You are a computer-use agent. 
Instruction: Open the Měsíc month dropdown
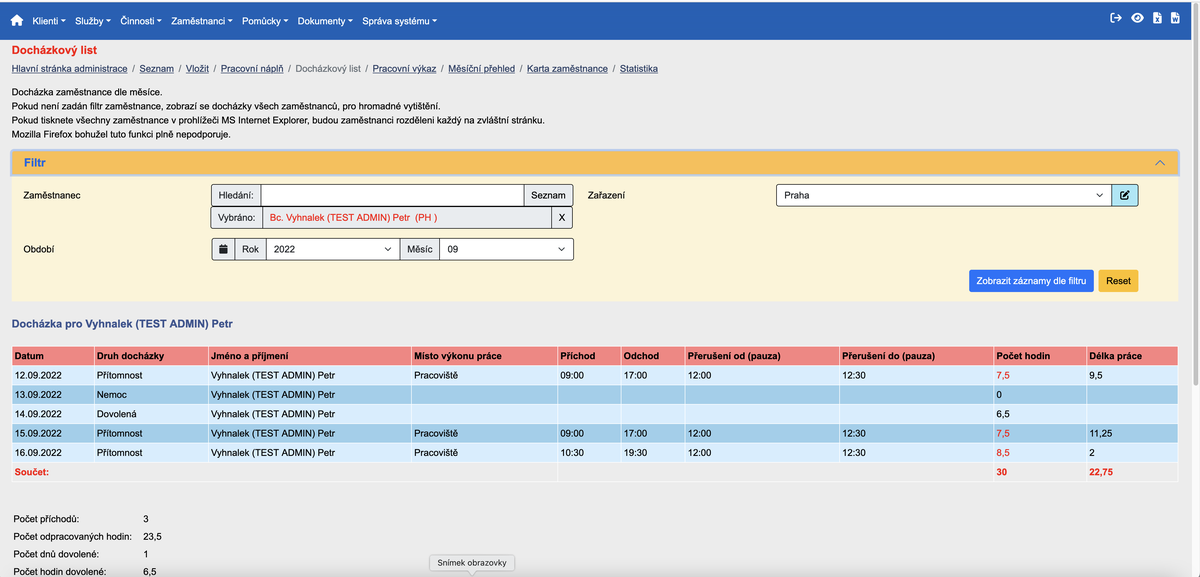(506, 249)
